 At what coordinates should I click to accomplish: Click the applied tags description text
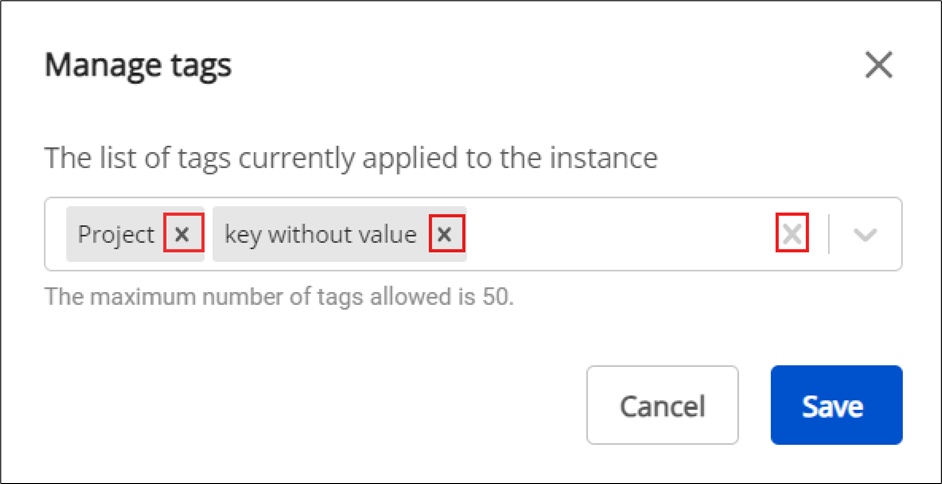[x=350, y=158]
